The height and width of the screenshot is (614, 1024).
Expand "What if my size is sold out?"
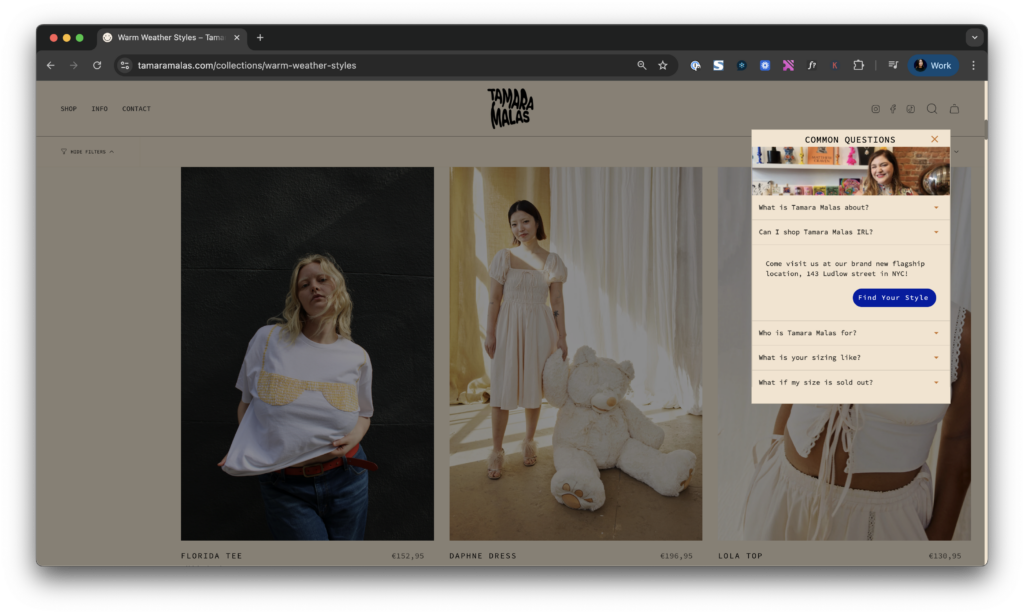pos(850,382)
